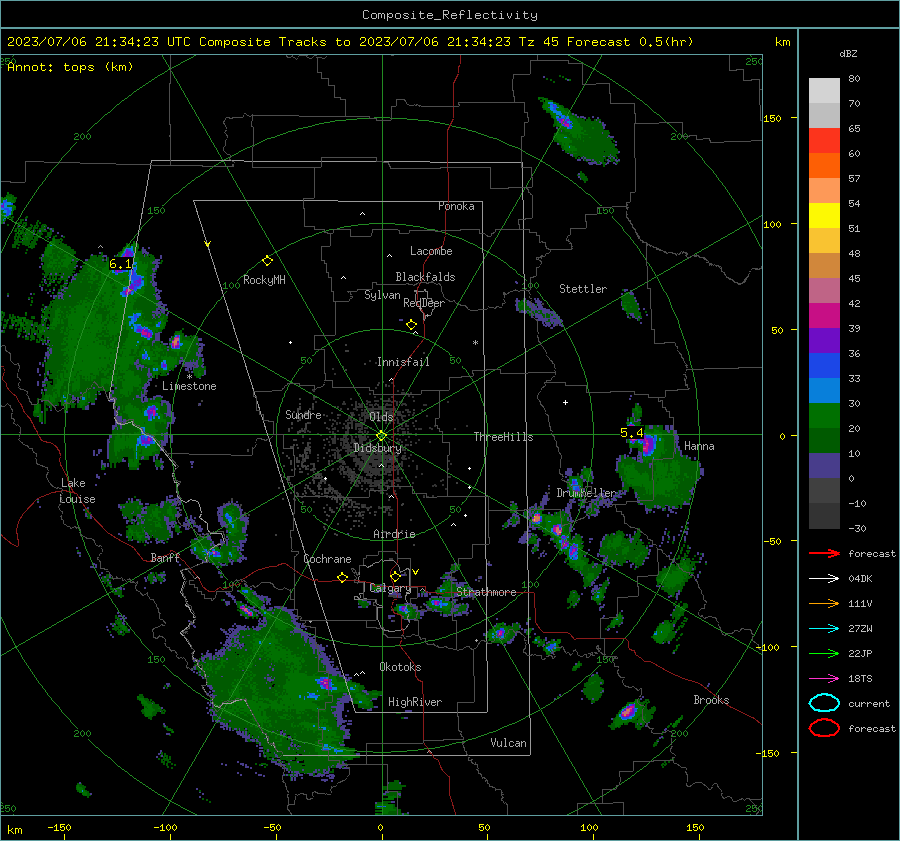Click the Limestone label
This screenshot has width=900, height=841.
coord(189,386)
